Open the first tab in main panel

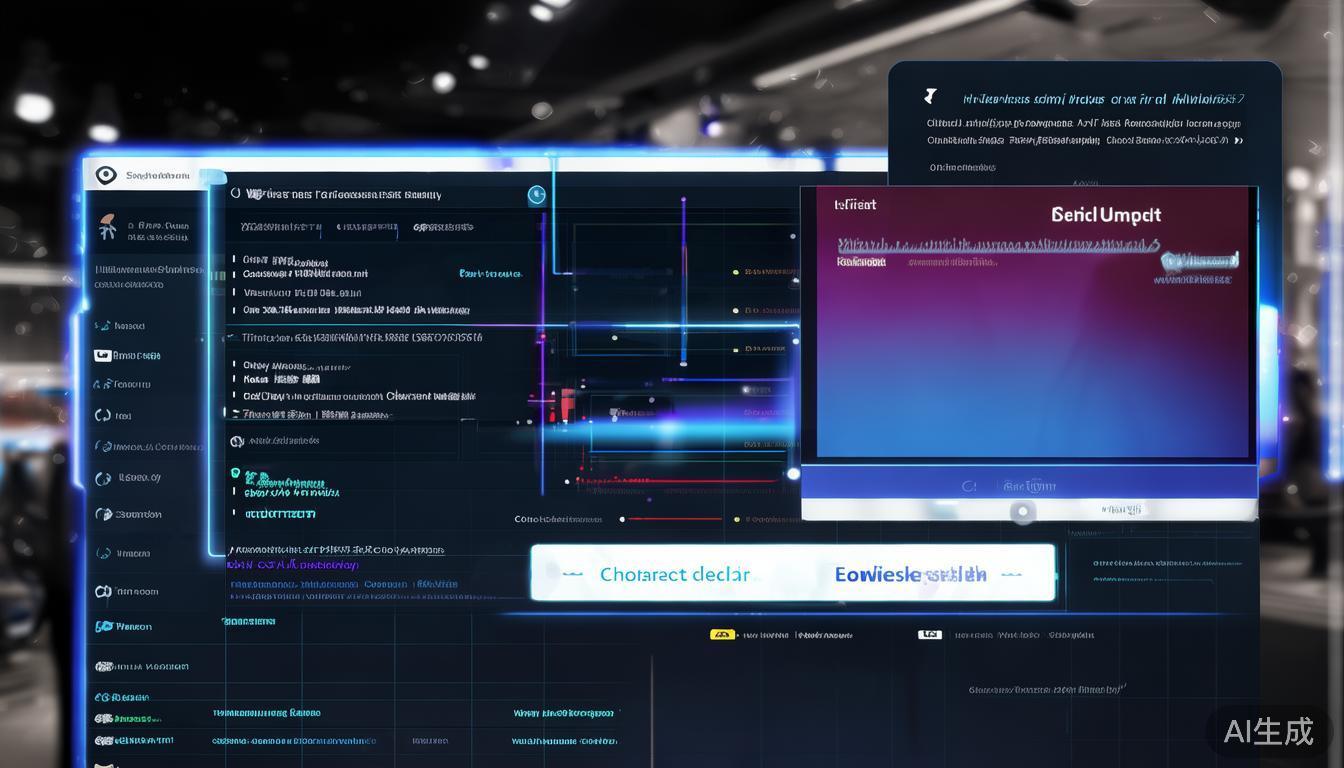(x=282, y=228)
